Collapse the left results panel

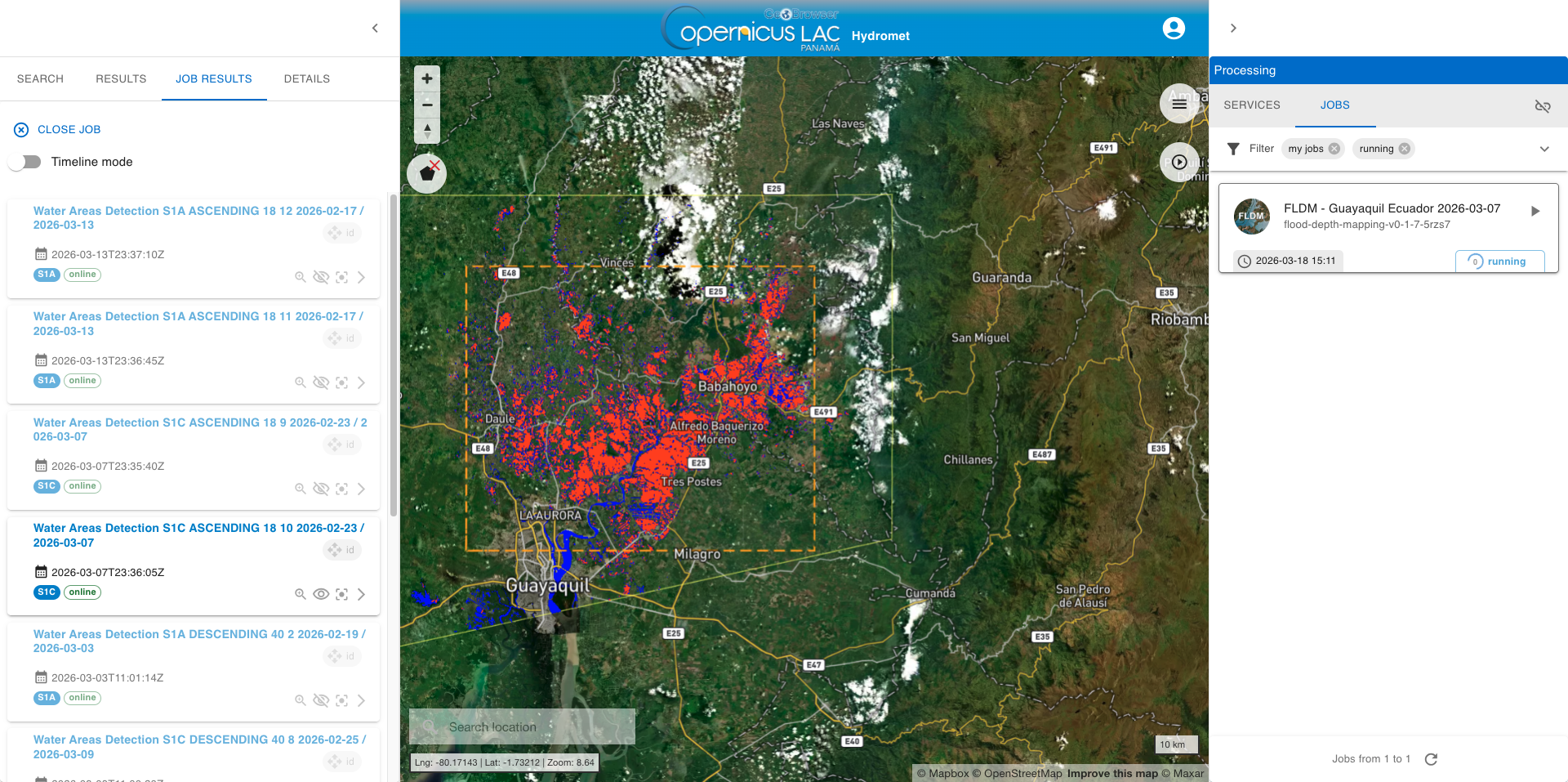point(375,29)
